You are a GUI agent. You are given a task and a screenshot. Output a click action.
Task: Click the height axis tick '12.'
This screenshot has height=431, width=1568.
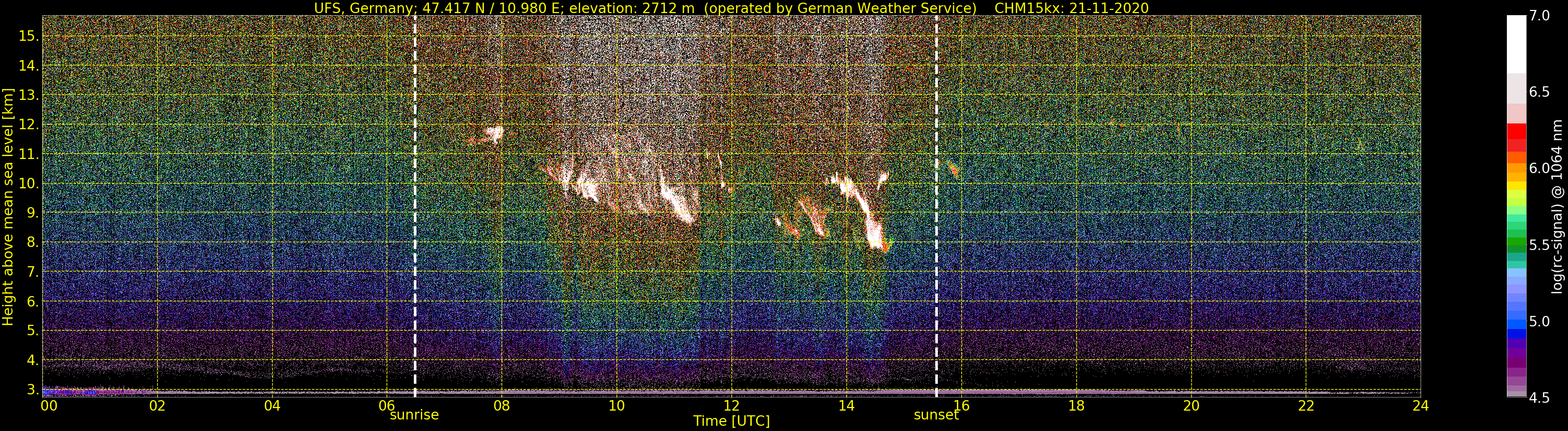[x=28, y=124]
